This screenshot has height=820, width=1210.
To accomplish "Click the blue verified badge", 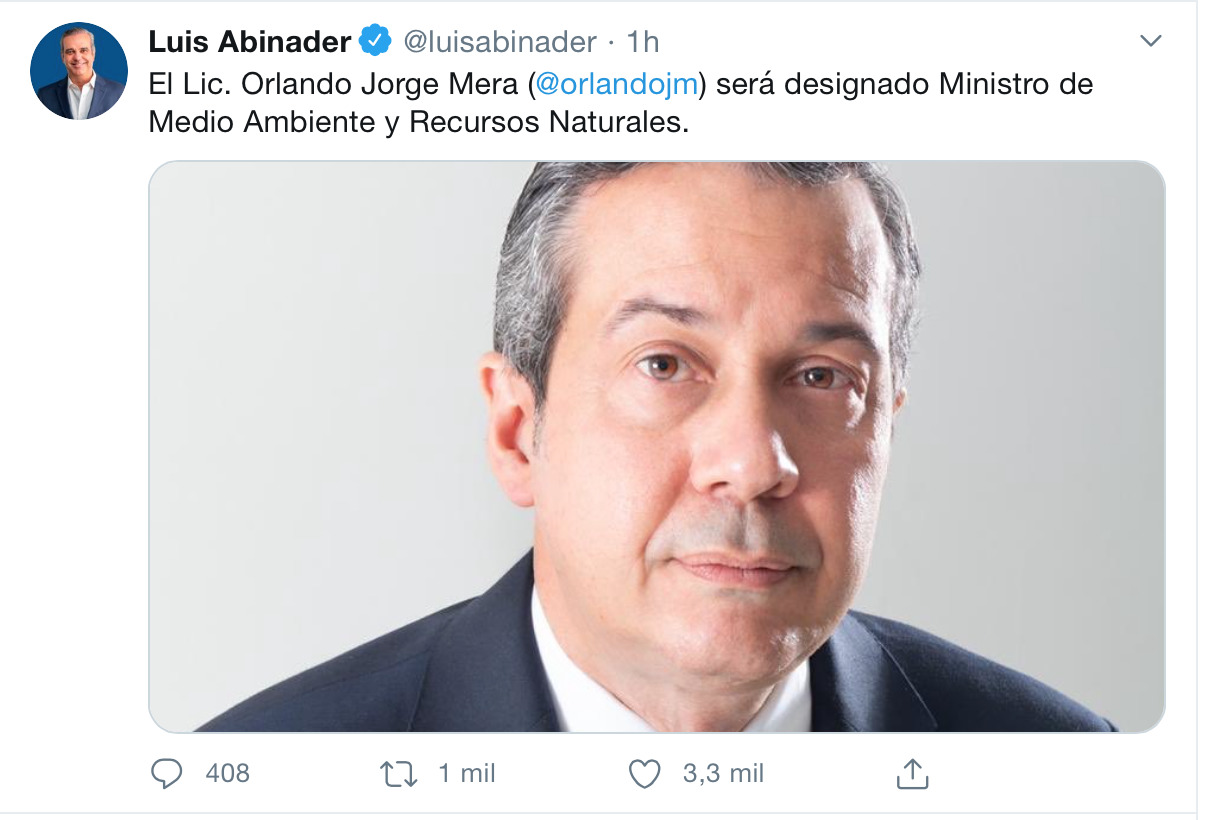I will [x=376, y=41].
